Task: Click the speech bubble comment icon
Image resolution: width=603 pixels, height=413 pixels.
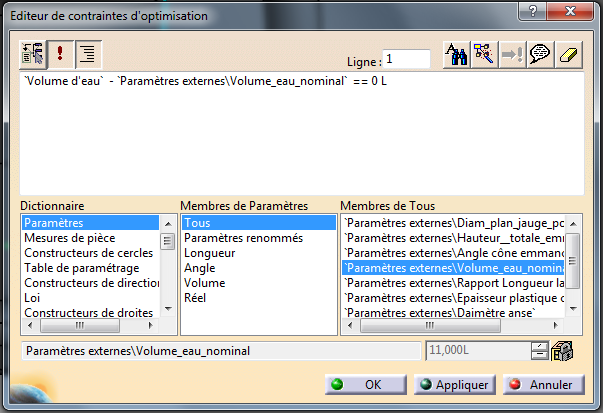Action: click(540, 55)
